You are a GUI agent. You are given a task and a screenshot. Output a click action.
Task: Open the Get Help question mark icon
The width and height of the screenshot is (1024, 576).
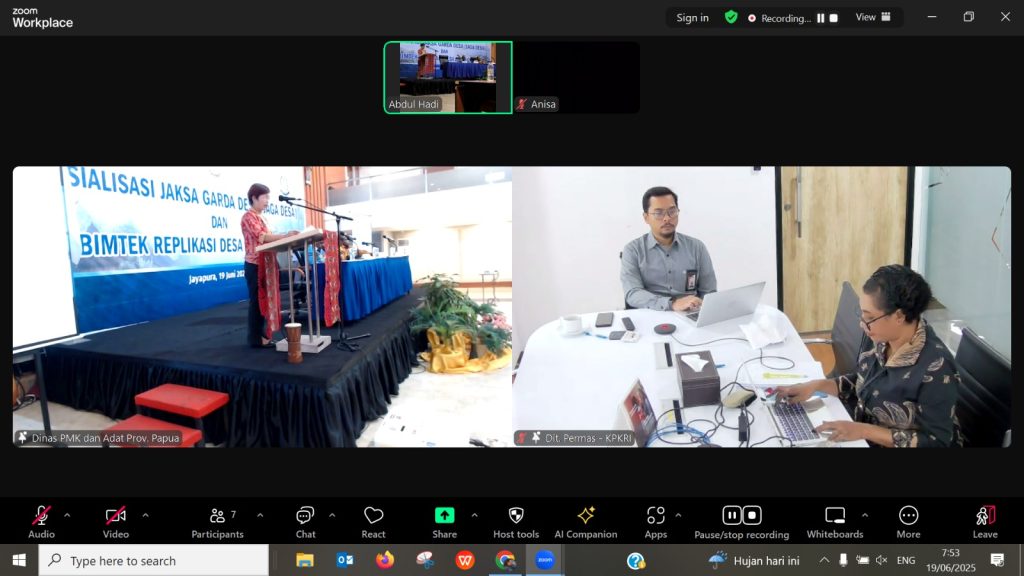tap(635, 560)
